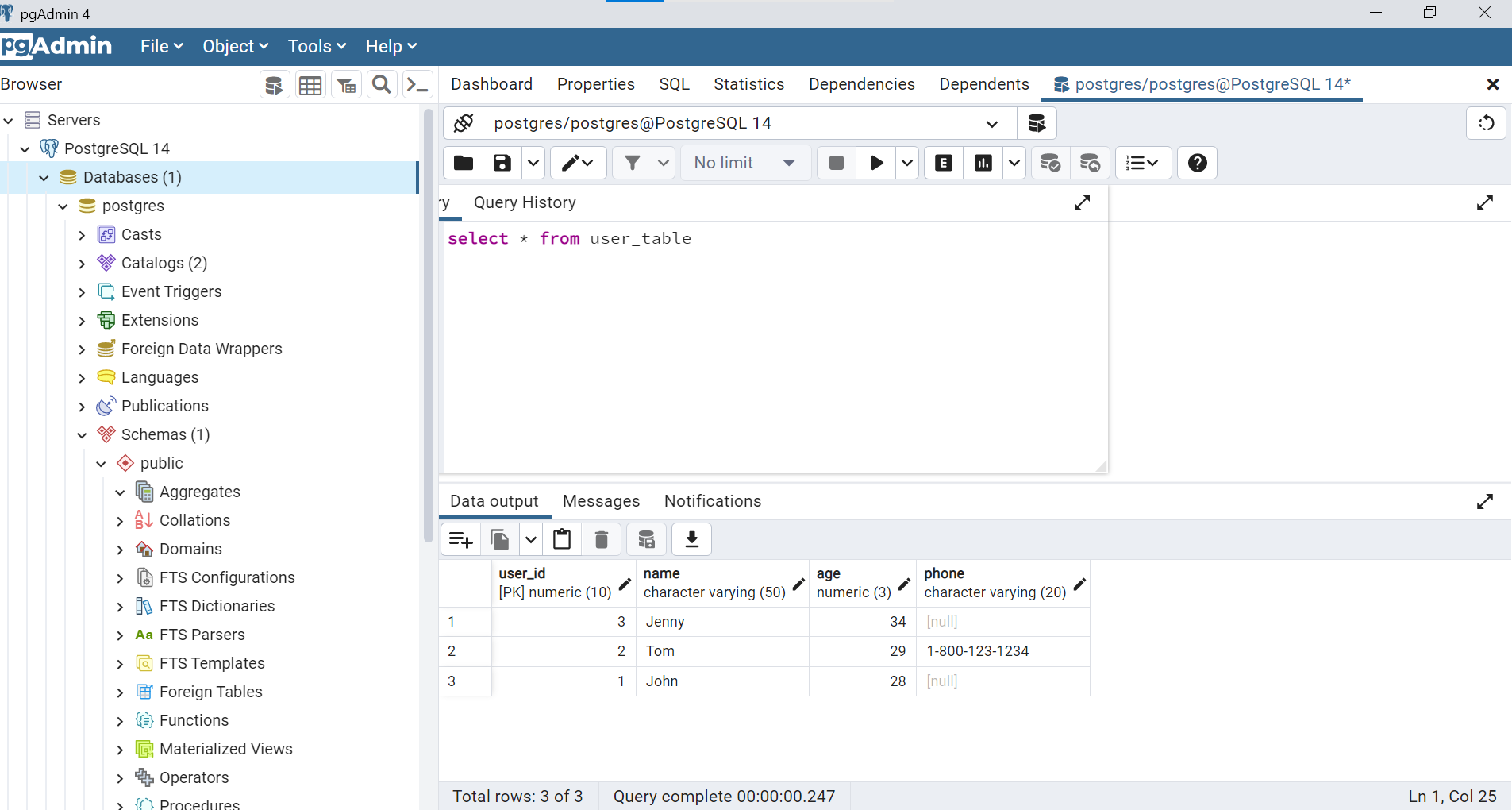Download query results as a file
This screenshot has width=1512, height=810.
[x=691, y=539]
